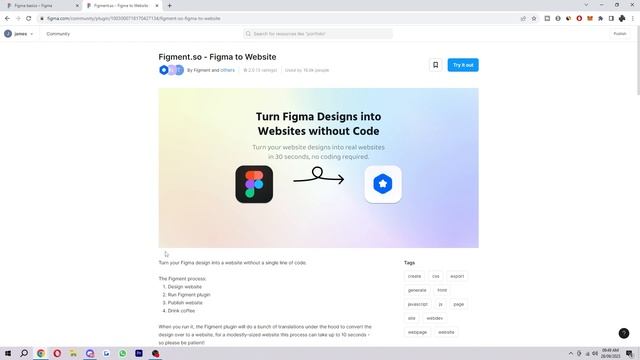
Task: Select the Figment.so - Figma to Website tab
Action: point(121,6)
